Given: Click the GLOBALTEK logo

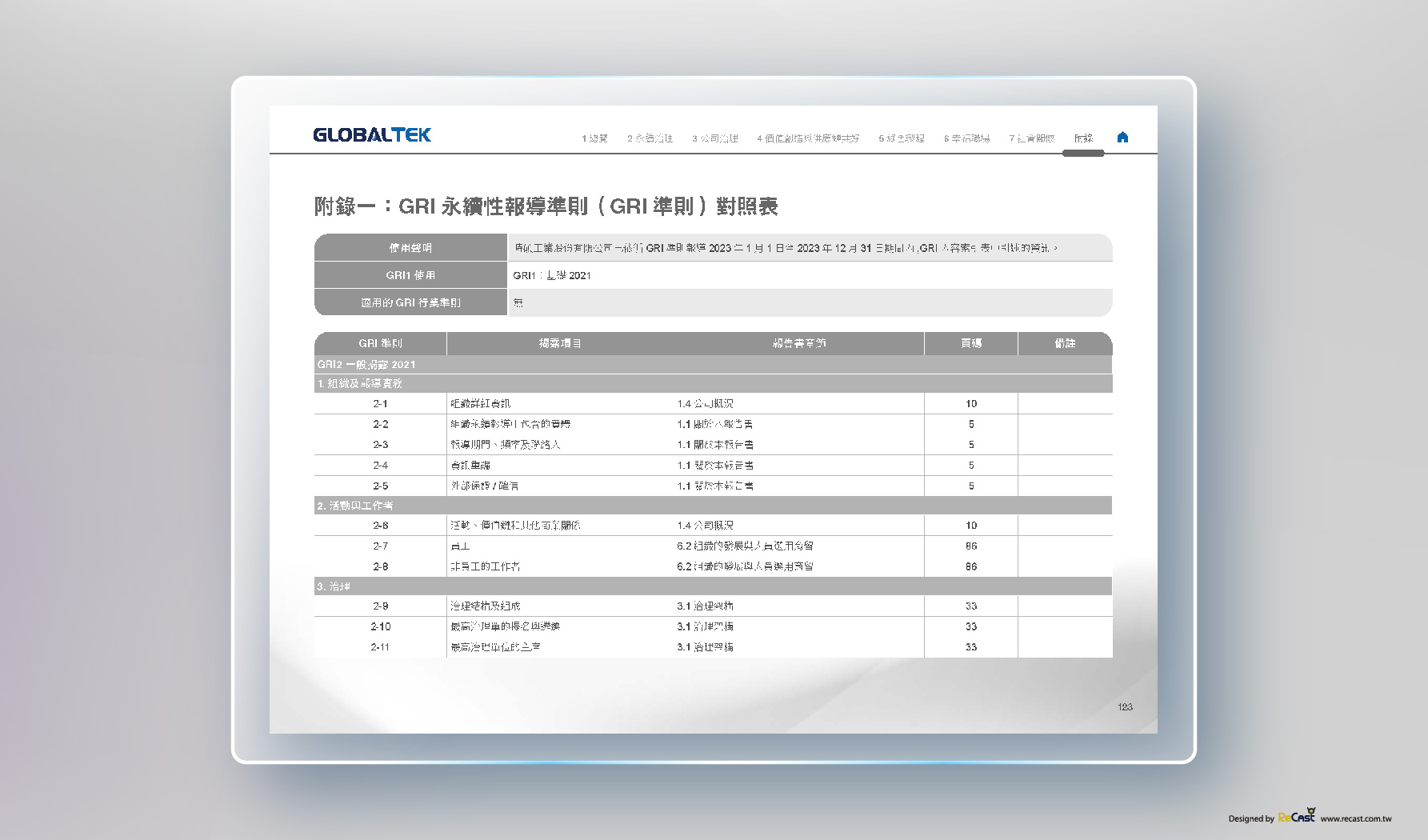Looking at the screenshot, I should coord(372,134).
